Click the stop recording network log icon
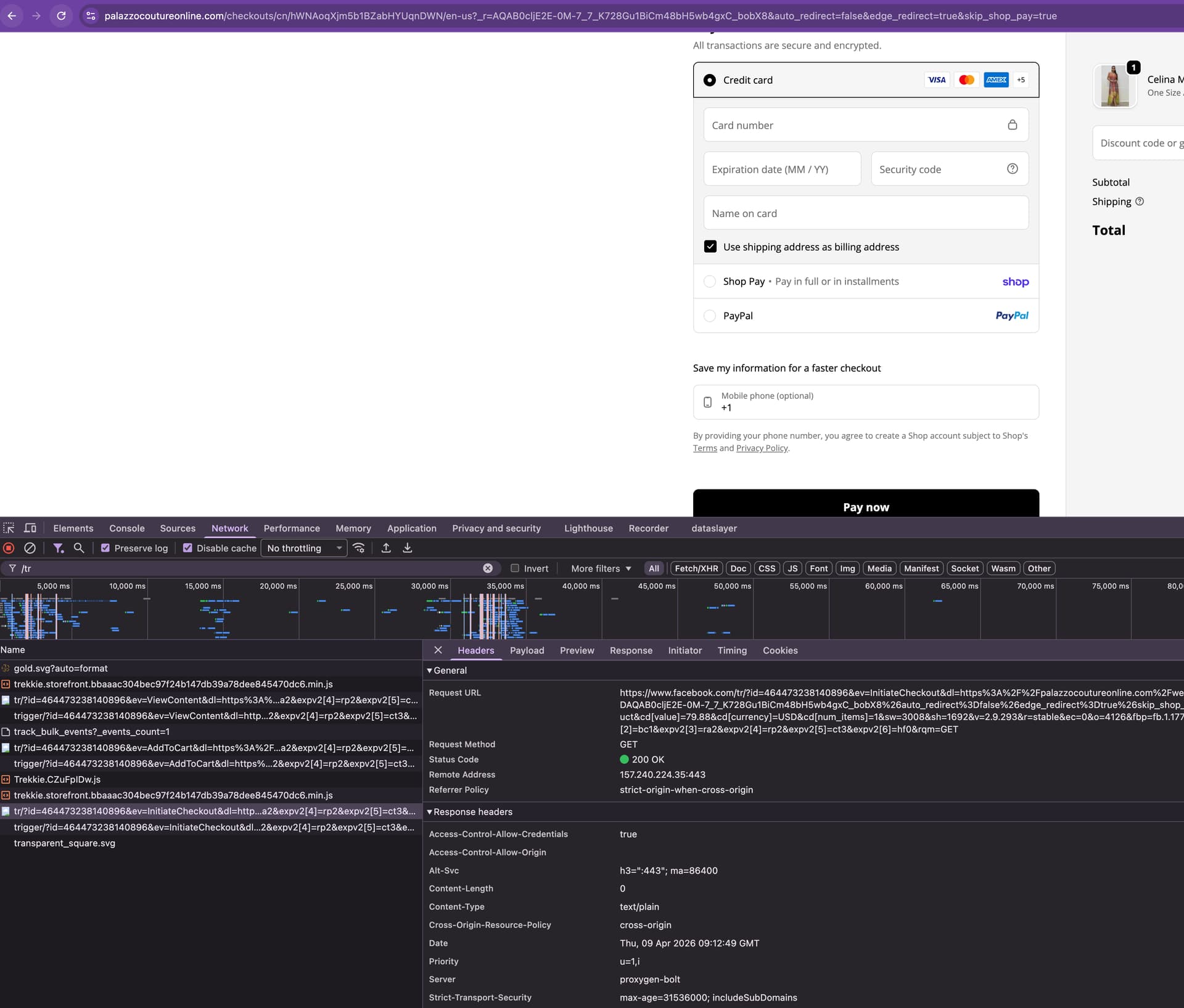The width and height of the screenshot is (1184, 1008). point(9,548)
